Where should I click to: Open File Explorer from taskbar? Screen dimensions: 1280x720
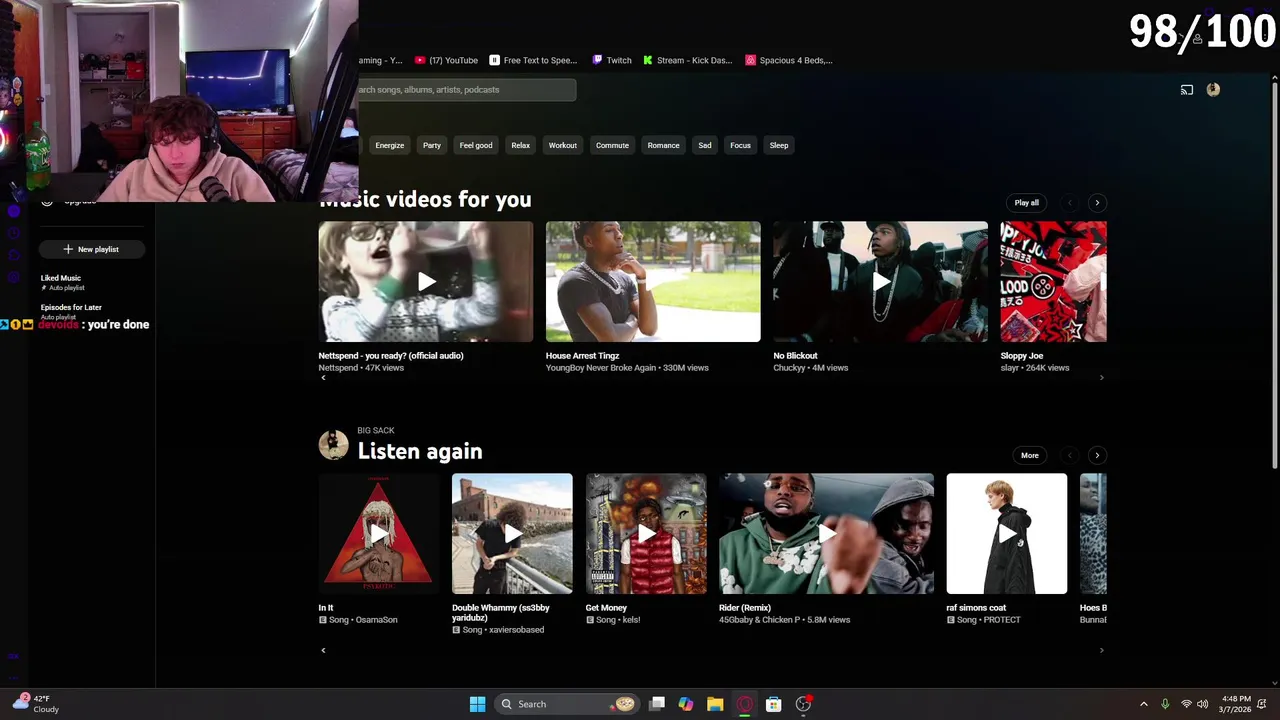(715, 704)
